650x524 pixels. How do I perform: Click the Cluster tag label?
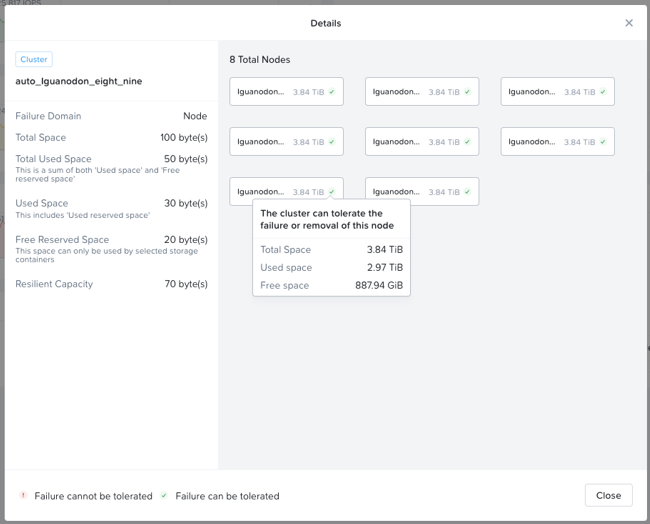pos(34,60)
